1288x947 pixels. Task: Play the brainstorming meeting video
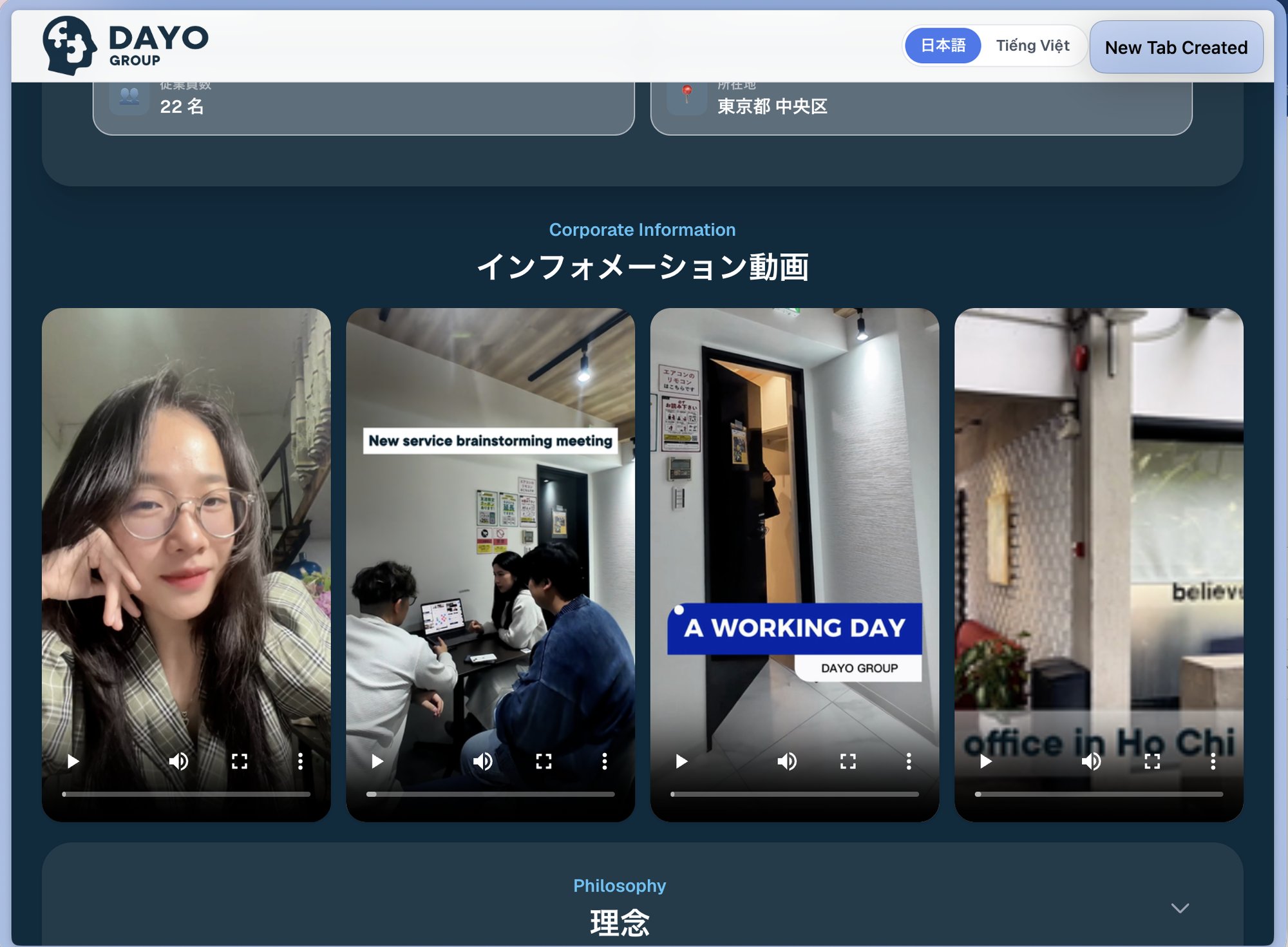(377, 761)
